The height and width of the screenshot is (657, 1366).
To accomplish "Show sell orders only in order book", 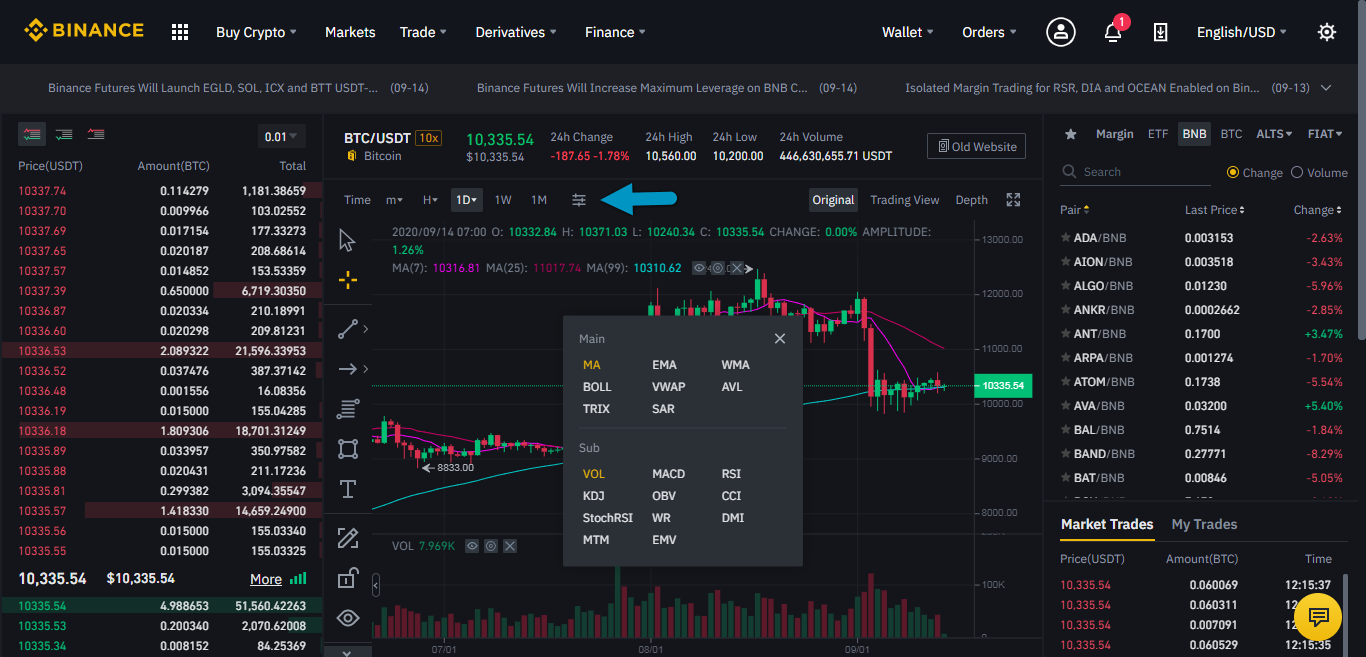I will [96, 134].
